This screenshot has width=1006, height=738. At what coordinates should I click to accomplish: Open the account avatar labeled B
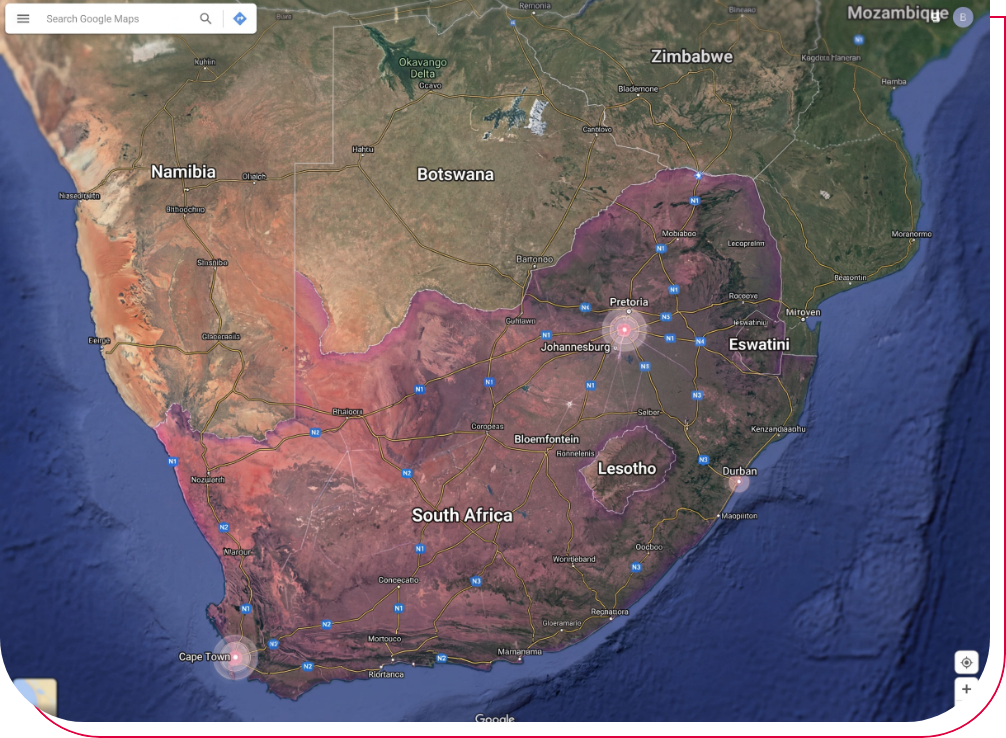click(962, 17)
